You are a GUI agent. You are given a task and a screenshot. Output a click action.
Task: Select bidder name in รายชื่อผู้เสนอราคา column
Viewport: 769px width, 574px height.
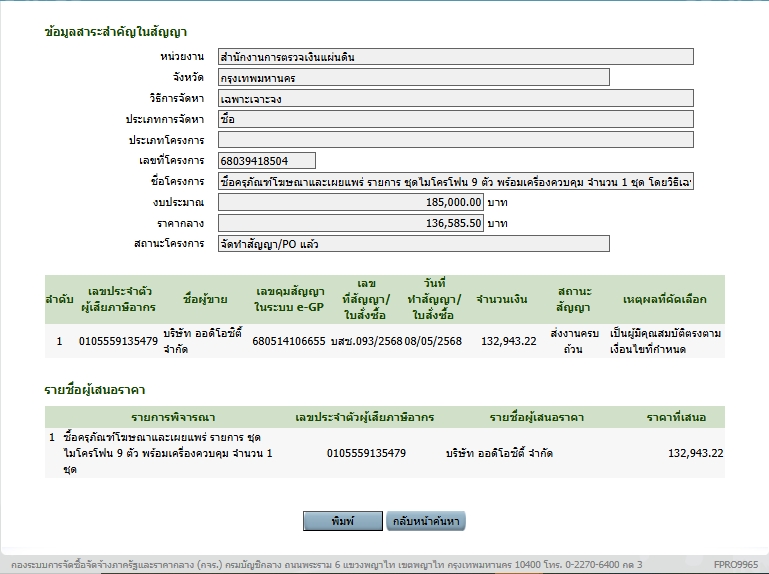pos(500,453)
